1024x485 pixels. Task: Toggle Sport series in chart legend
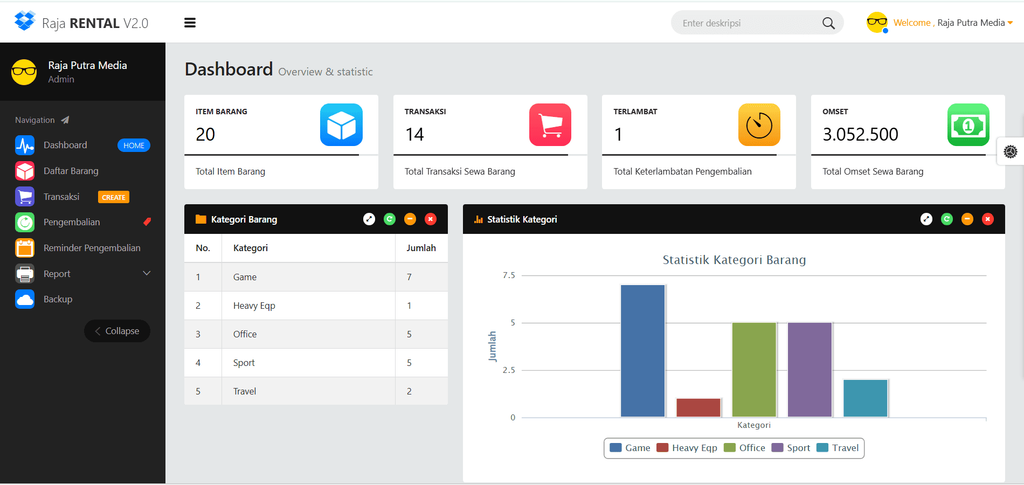tap(791, 448)
